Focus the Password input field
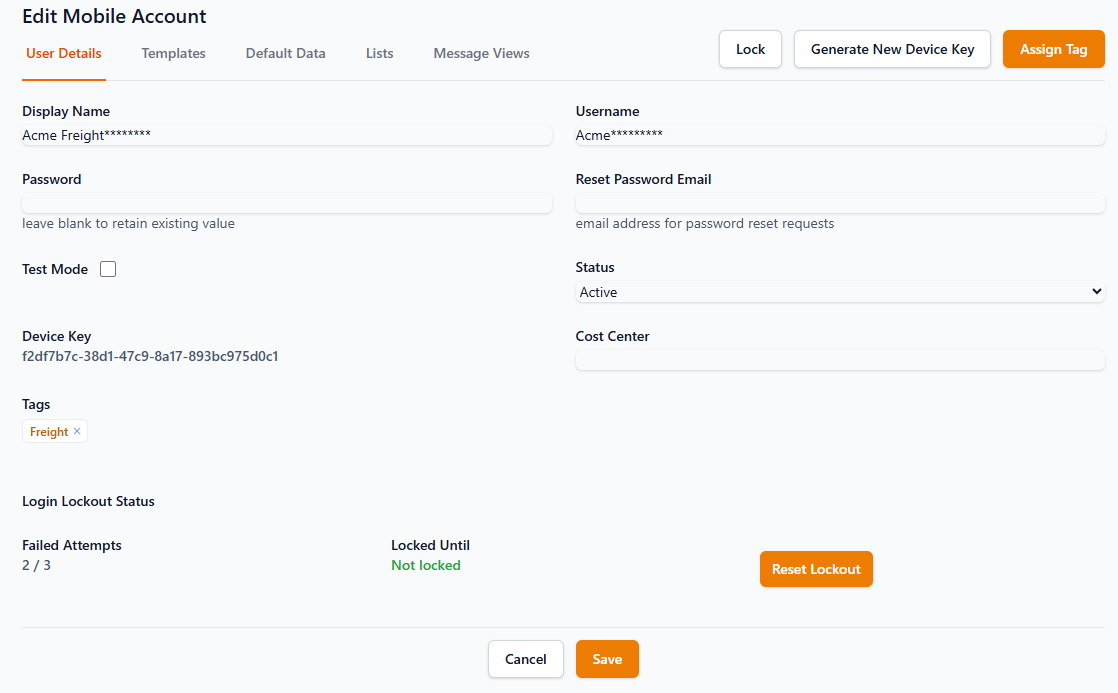This screenshot has width=1118, height=693. point(286,203)
